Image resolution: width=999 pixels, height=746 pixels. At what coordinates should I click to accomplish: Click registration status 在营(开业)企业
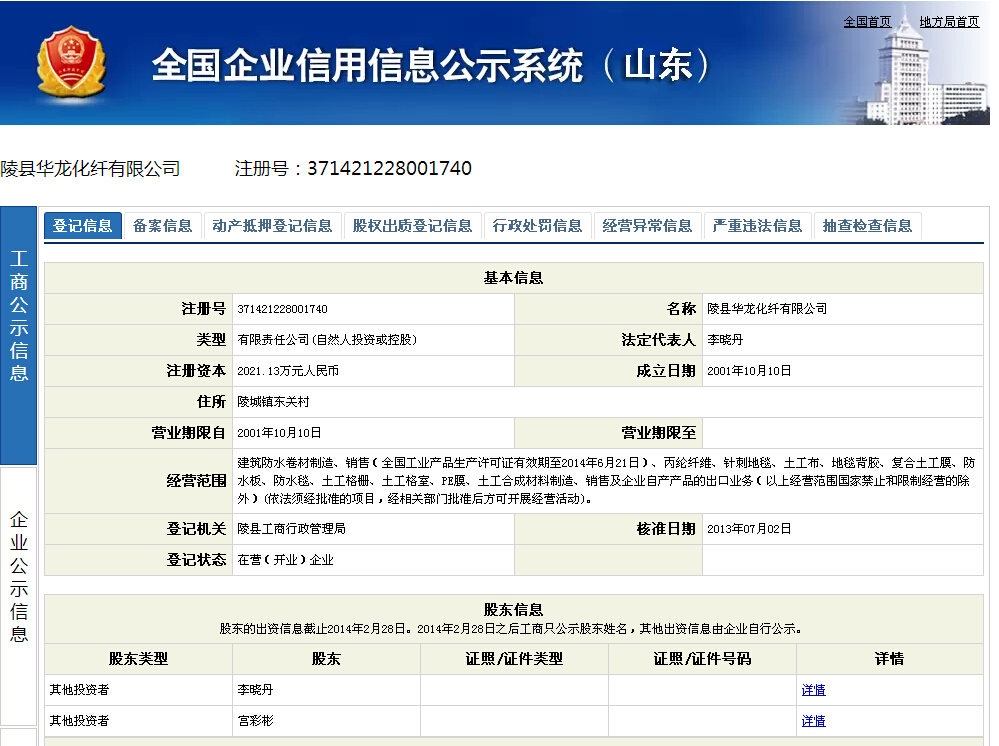click(285, 560)
